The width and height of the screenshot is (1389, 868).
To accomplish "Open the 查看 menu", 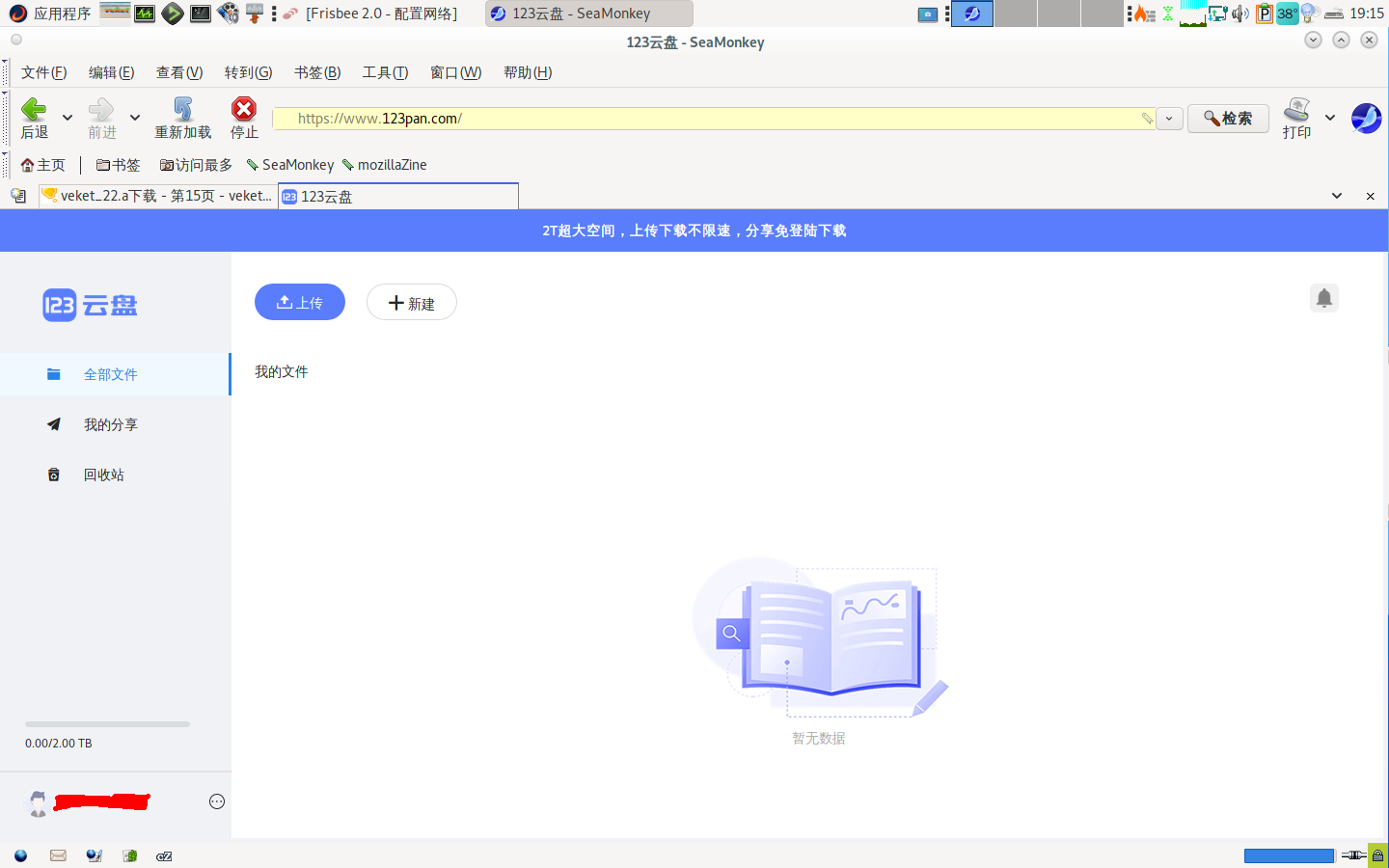I will click(179, 72).
